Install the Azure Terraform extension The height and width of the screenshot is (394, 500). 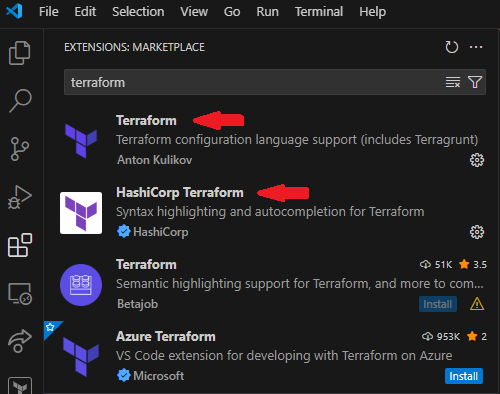pyautogui.click(x=464, y=376)
